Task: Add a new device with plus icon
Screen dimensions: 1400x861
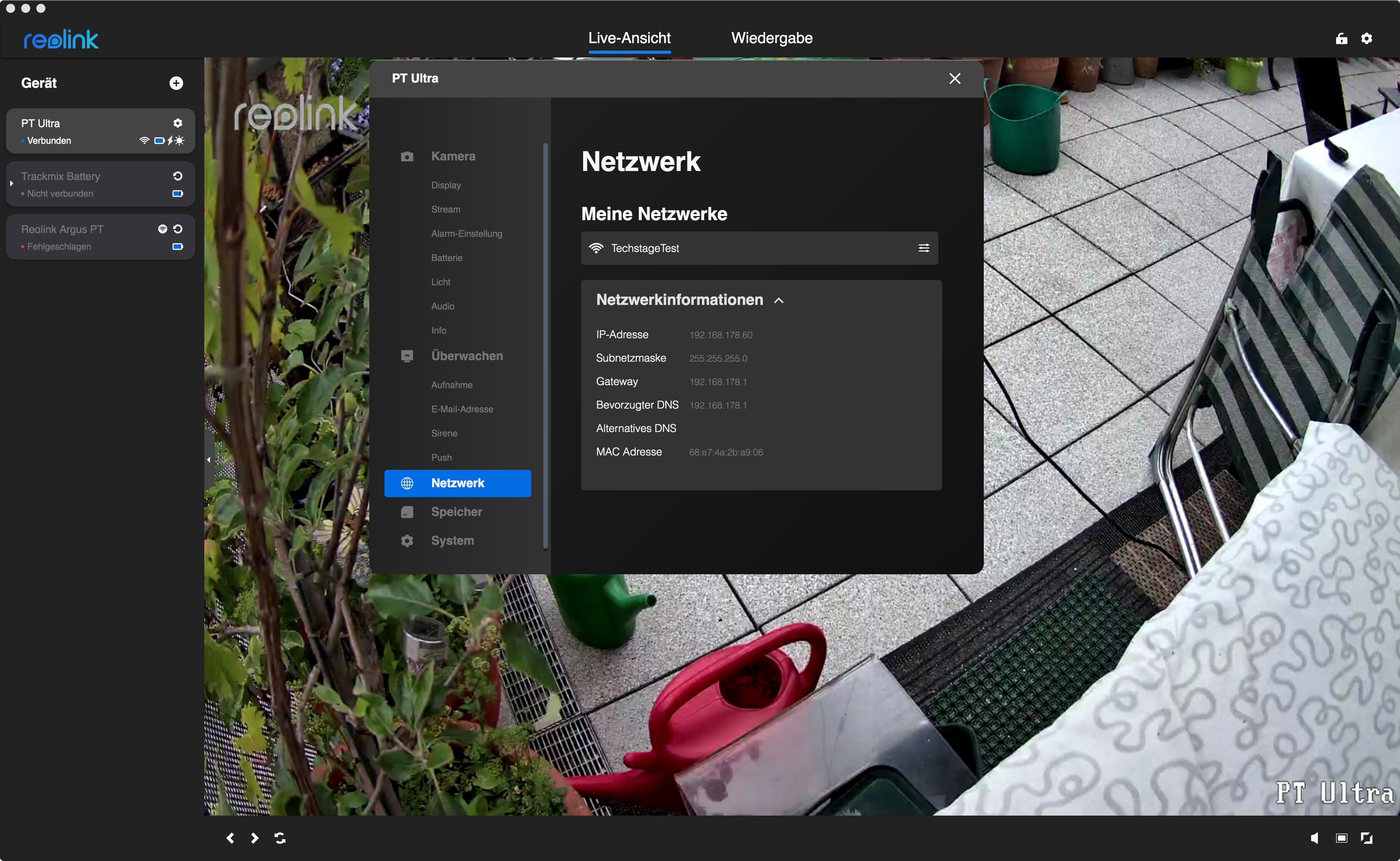Action: tap(176, 83)
